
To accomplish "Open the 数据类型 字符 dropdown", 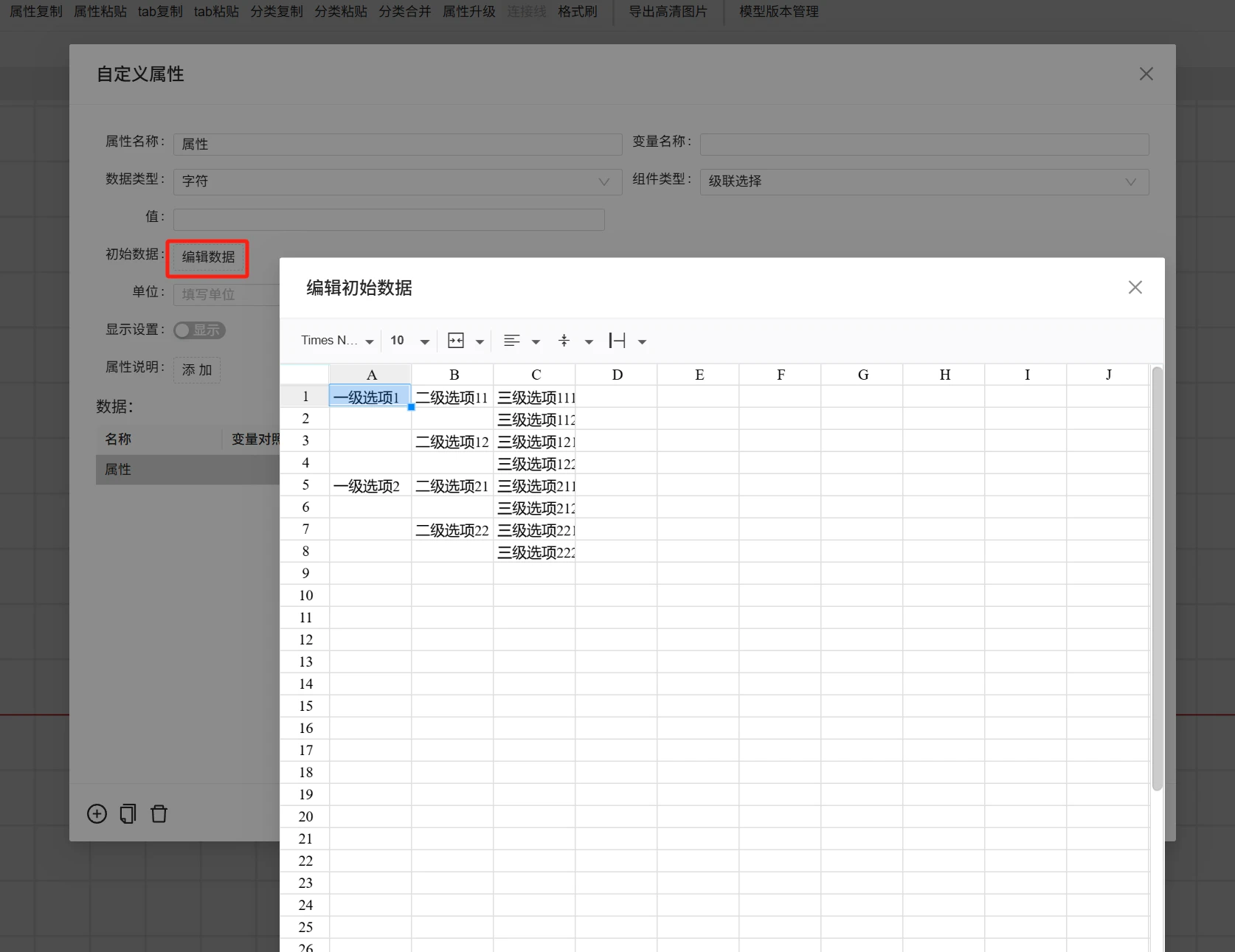I will (x=397, y=181).
